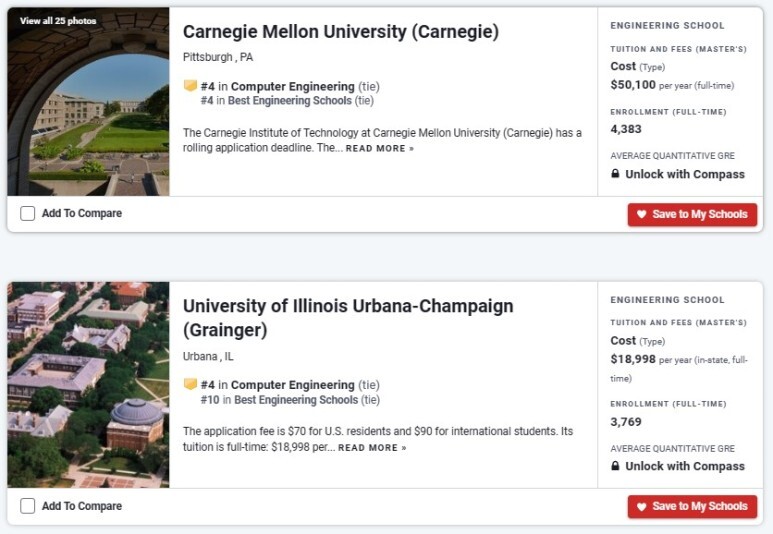Check Add To Compare for Carnegie Mellon
This screenshot has height=534, width=773.
tap(28, 214)
